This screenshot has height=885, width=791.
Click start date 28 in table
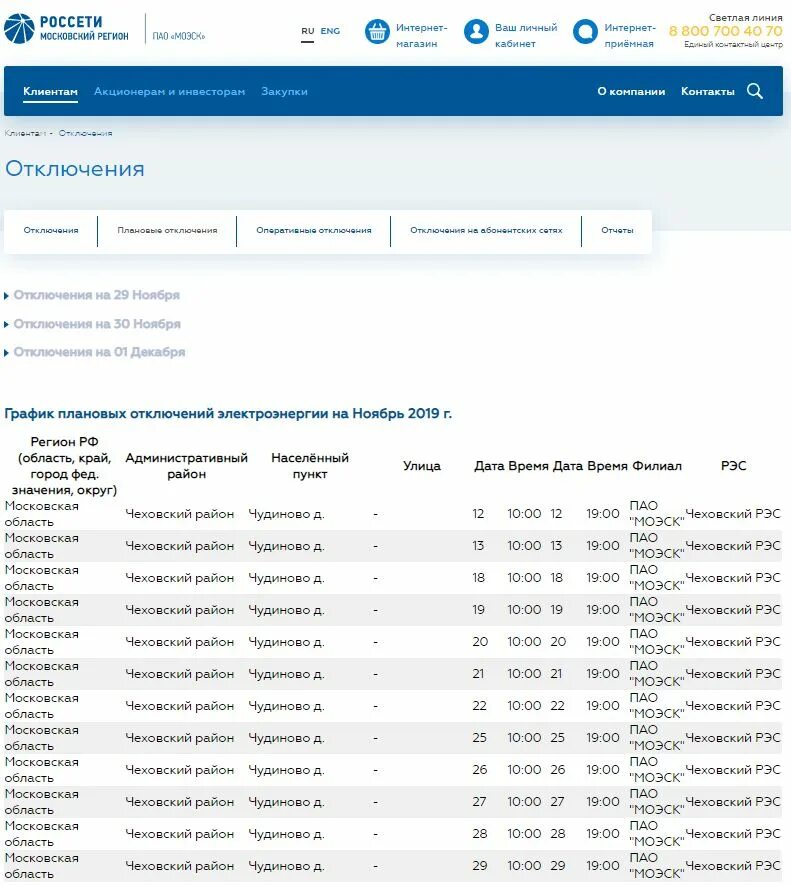click(479, 834)
